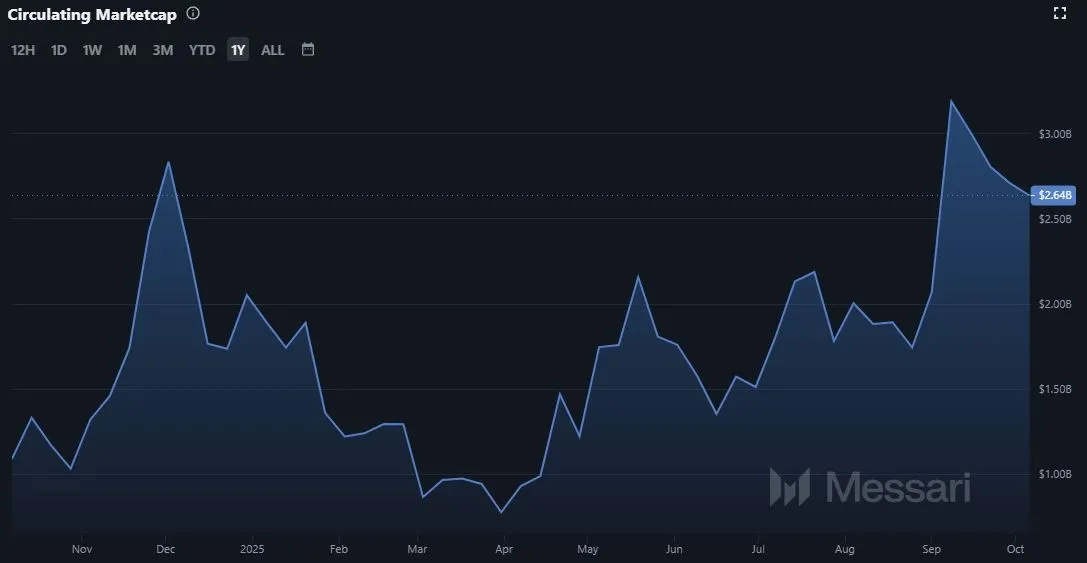Click the $3.00B y-axis label
Image resolution: width=1087 pixels, height=563 pixels.
(x=1055, y=134)
